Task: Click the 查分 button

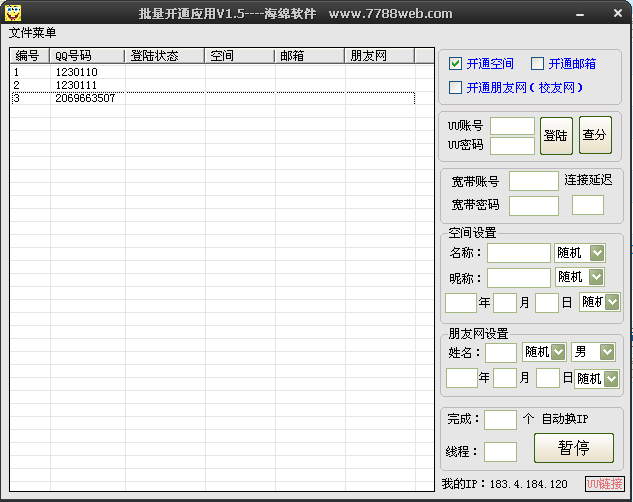Action: coord(595,135)
